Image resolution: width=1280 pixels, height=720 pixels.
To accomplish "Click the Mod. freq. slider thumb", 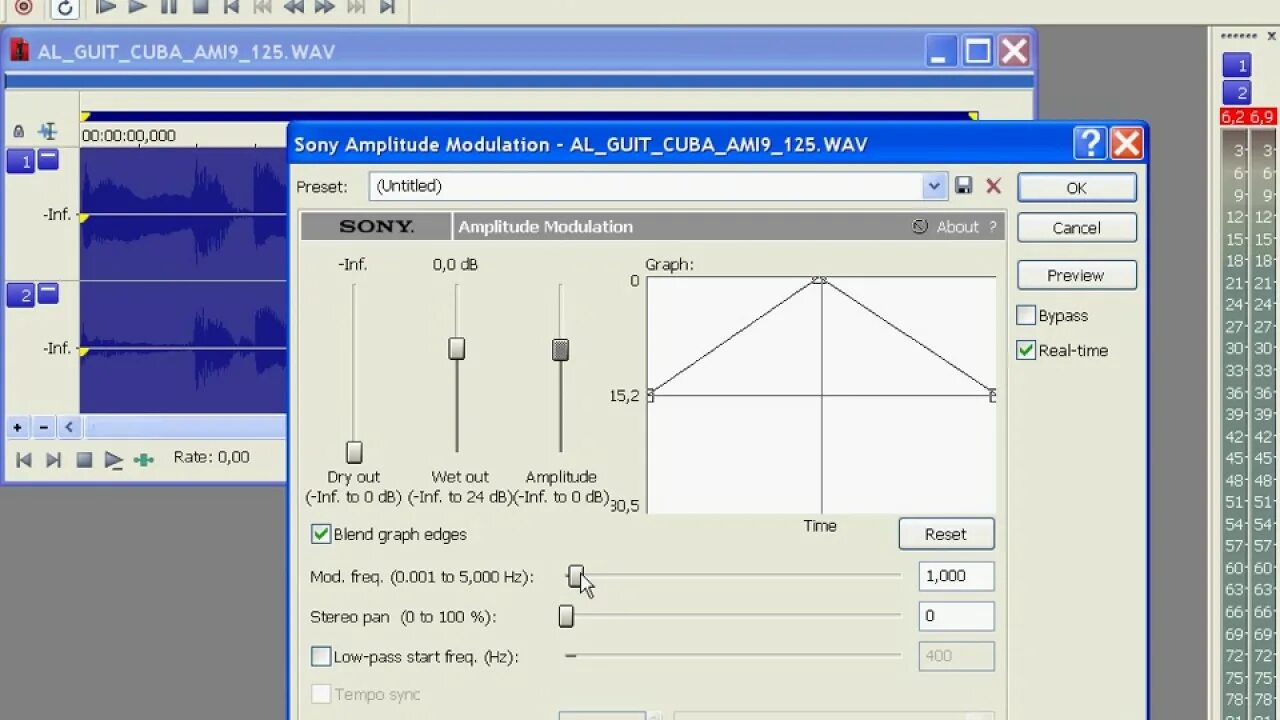I will (576, 576).
